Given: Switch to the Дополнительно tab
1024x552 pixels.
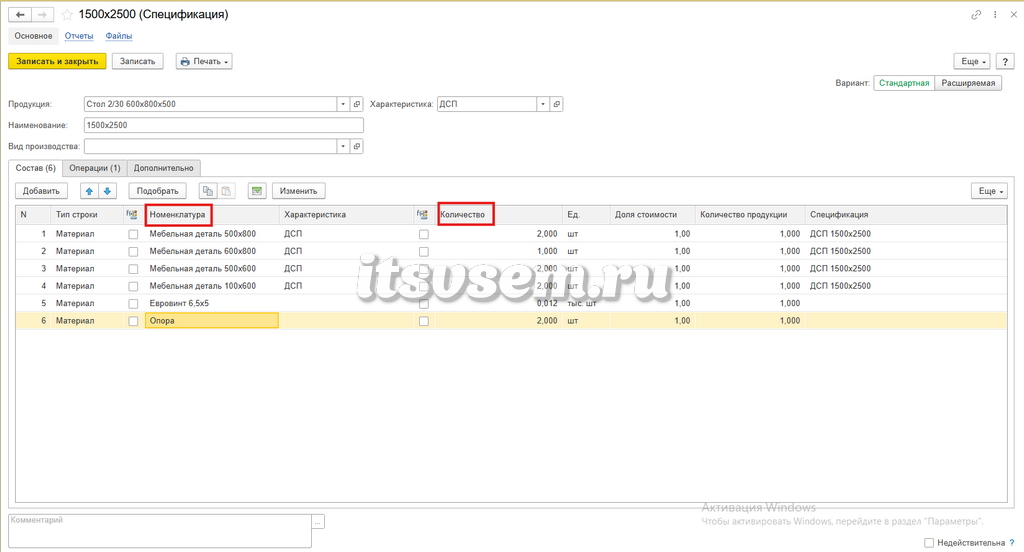Looking at the screenshot, I should click(x=163, y=168).
